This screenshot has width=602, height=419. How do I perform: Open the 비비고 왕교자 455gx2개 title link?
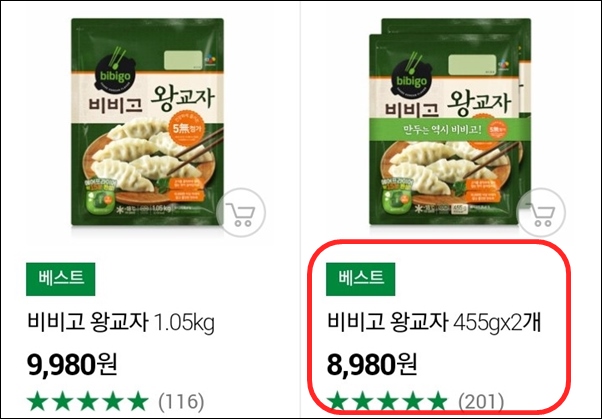click(434, 323)
